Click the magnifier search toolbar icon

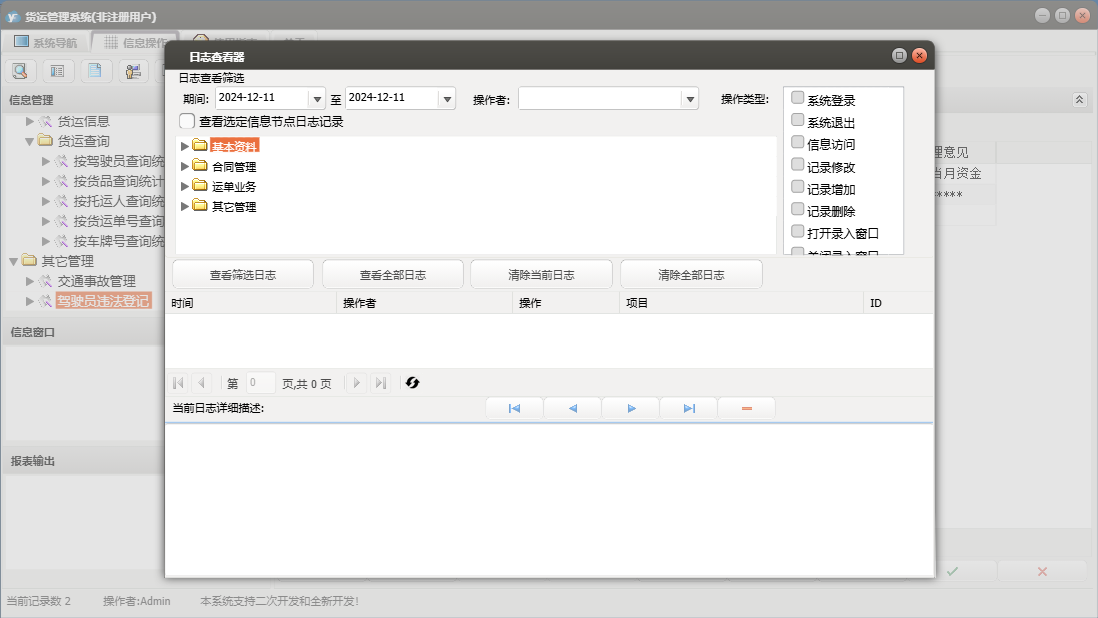pos(21,71)
